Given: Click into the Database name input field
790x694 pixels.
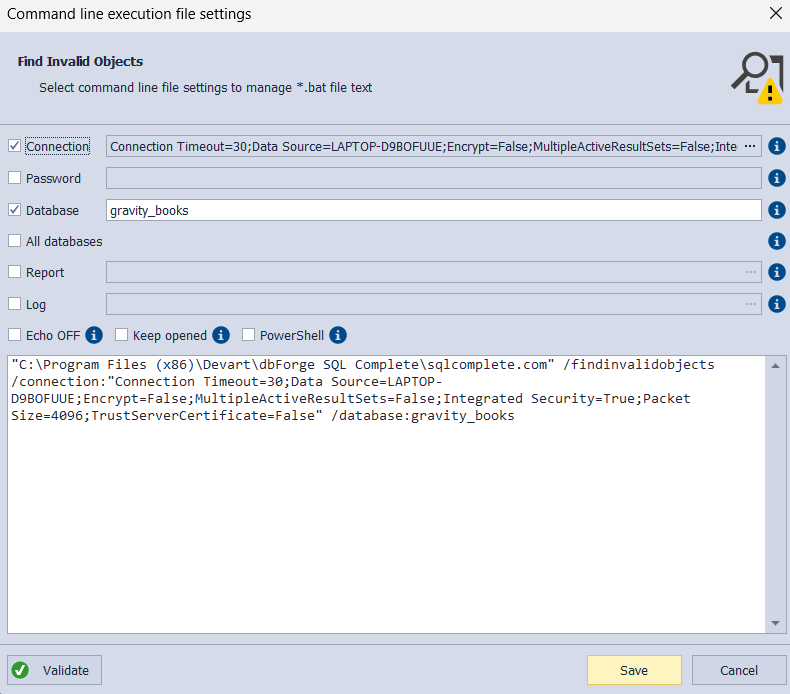Looking at the screenshot, I should (x=433, y=210).
